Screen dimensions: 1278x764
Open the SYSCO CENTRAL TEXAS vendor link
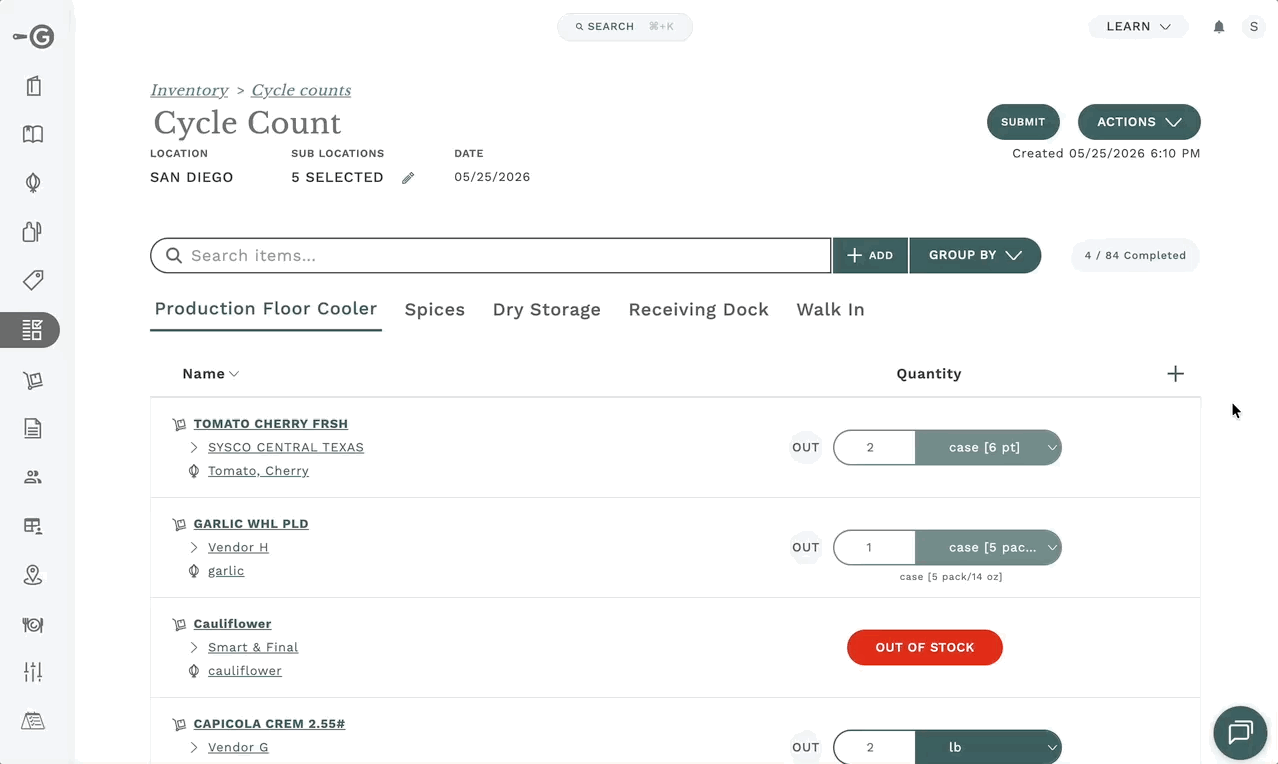pyautogui.click(x=286, y=448)
